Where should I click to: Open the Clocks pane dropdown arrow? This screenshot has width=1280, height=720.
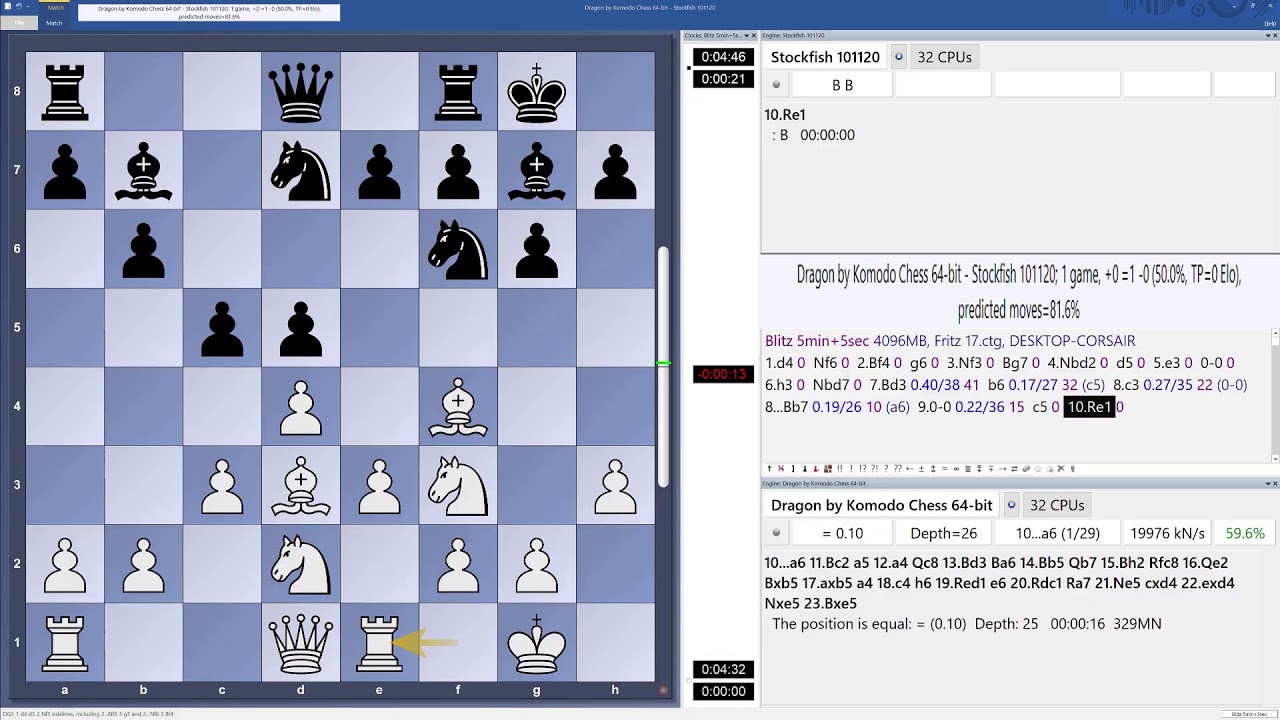tap(747, 36)
